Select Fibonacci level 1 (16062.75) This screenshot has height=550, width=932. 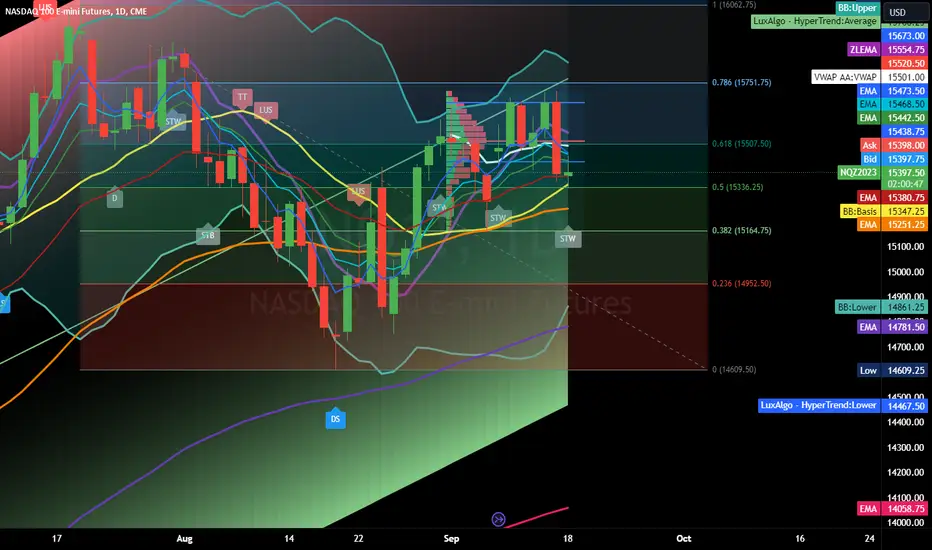(734, 5)
